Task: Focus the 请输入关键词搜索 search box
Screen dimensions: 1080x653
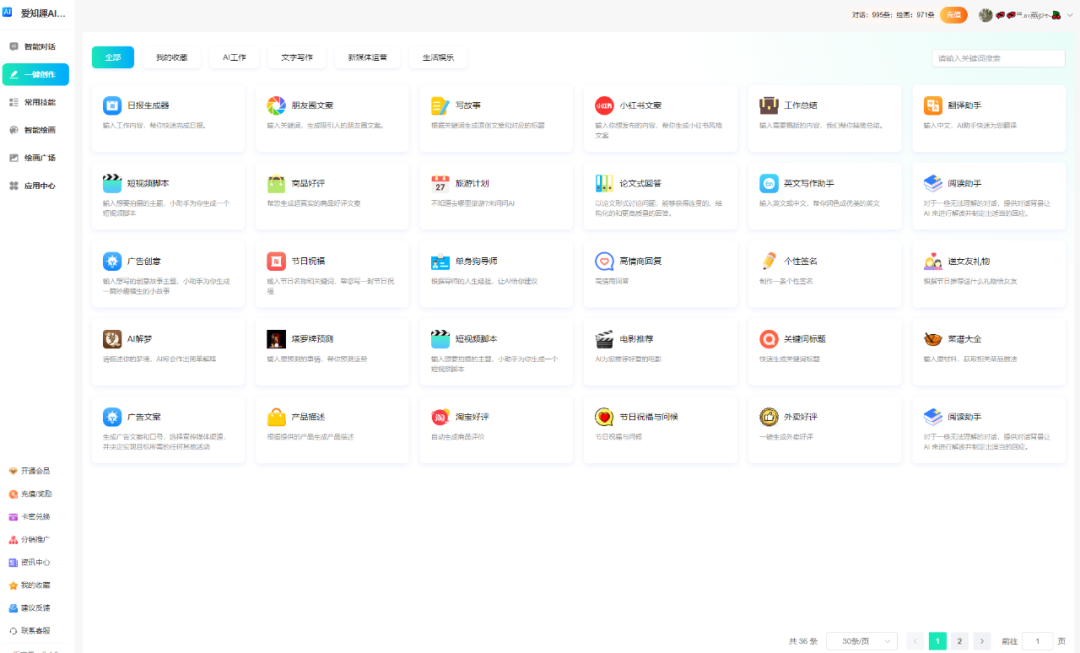Action: coord(999,59)
